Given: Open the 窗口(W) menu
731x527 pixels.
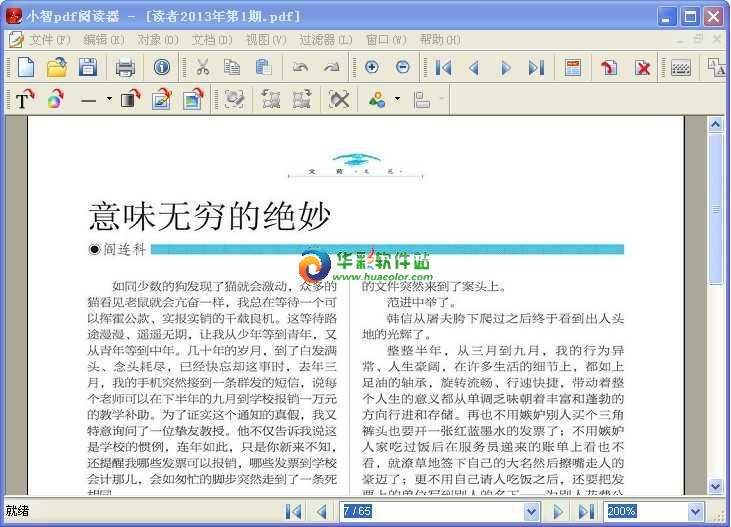Looking at the screenshot, I should (386, 40).
